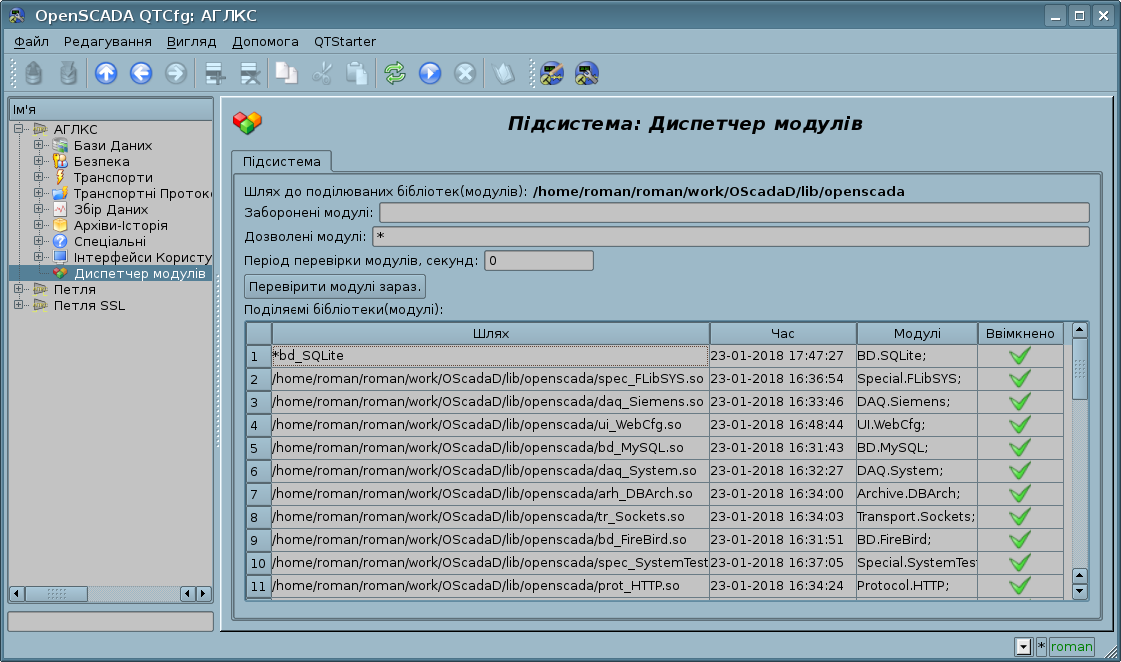The height and width of the screenshot is (662, 1121).
Task: Click the add item toolbar icon
Action: tap(214, 73)
